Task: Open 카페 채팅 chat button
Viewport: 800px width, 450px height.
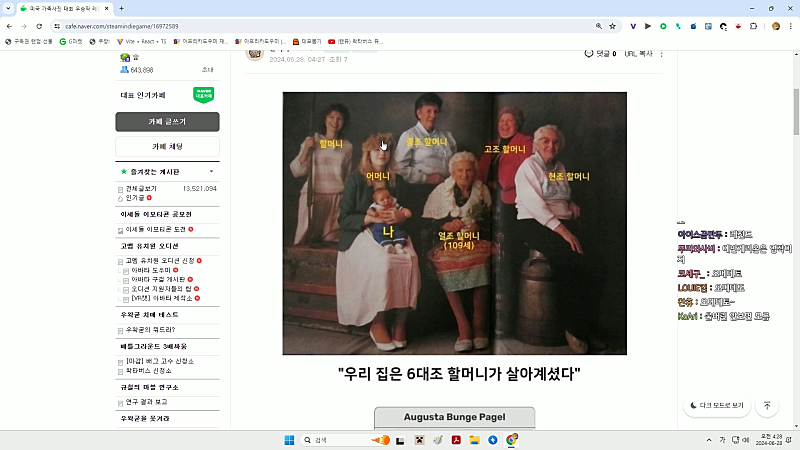Action: 167,147
